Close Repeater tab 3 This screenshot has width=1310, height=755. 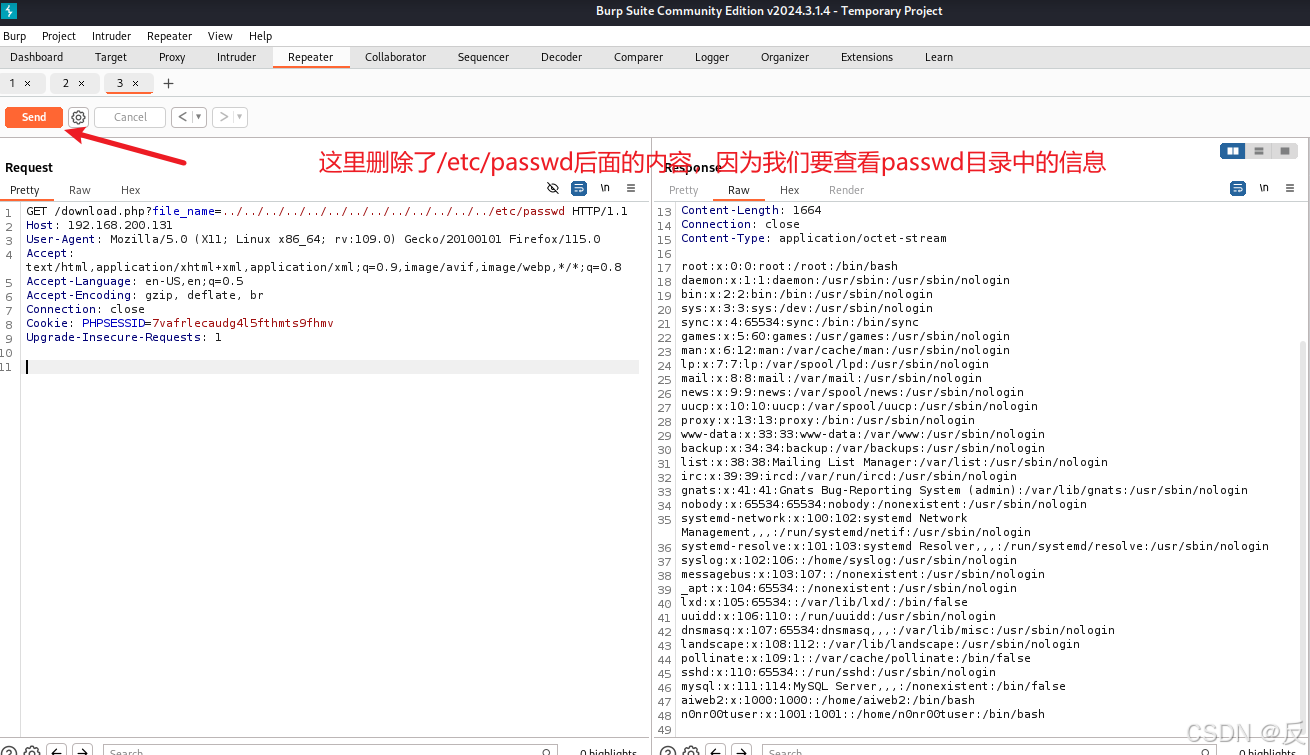[x=136, y=83]
